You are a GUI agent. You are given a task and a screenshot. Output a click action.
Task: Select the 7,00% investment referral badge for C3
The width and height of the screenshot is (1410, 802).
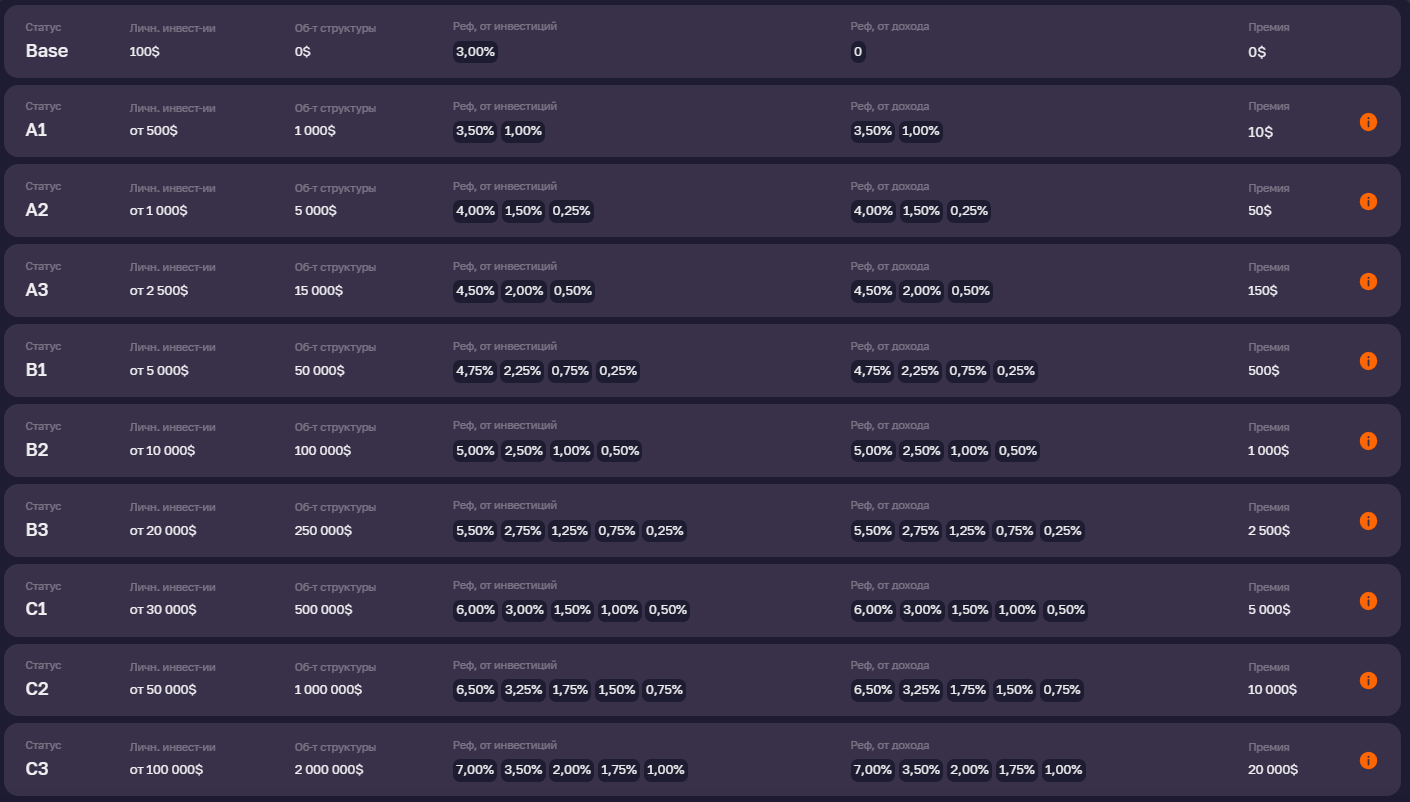(x=475, y=770)
